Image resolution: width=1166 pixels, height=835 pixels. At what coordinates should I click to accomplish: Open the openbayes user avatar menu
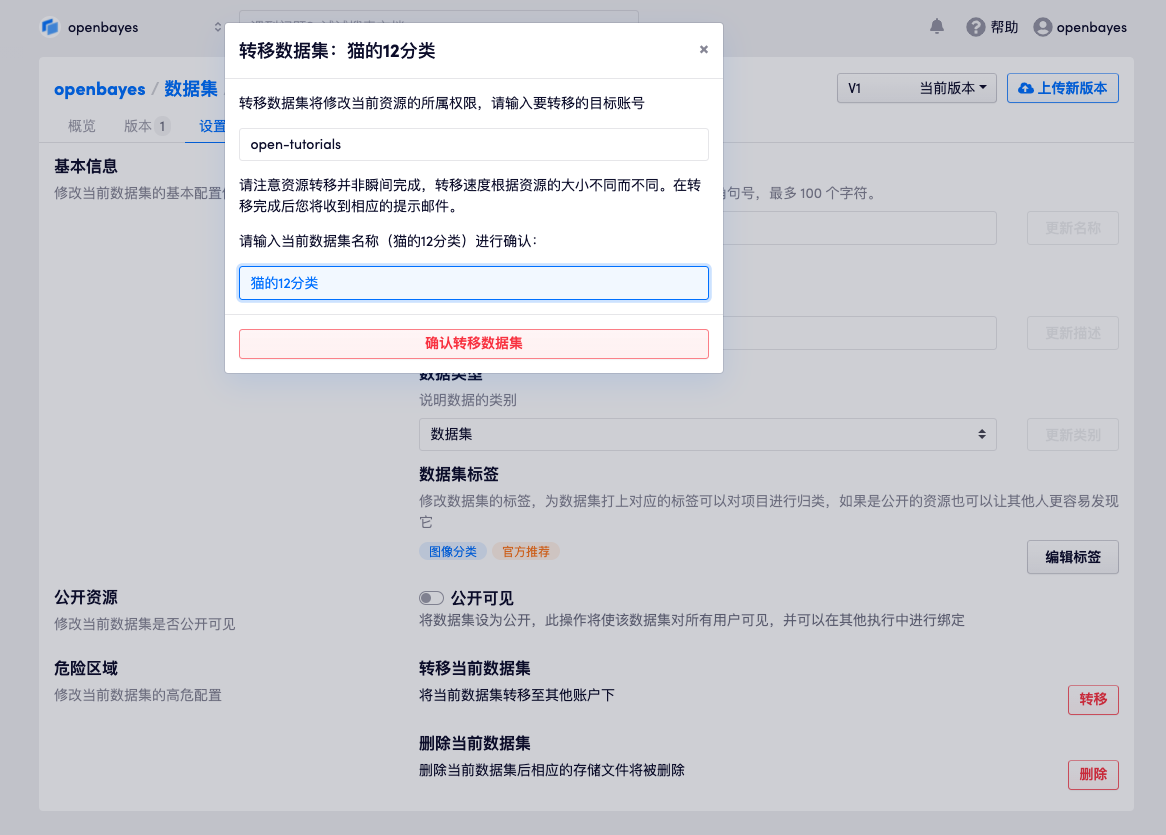tap(1043, 27)
